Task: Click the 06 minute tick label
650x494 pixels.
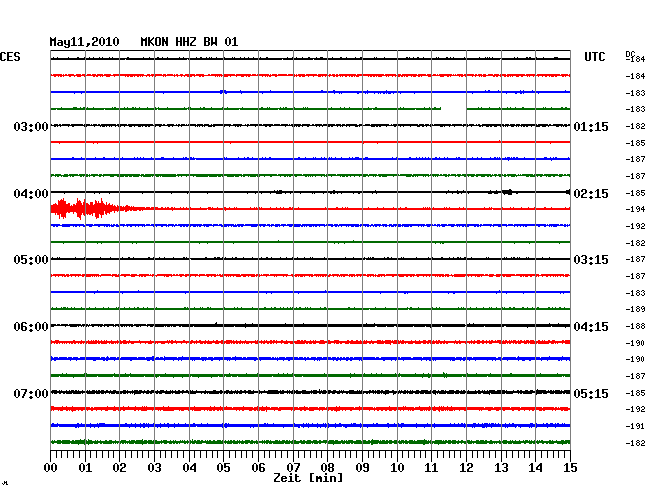Action: tap(258, 468)
